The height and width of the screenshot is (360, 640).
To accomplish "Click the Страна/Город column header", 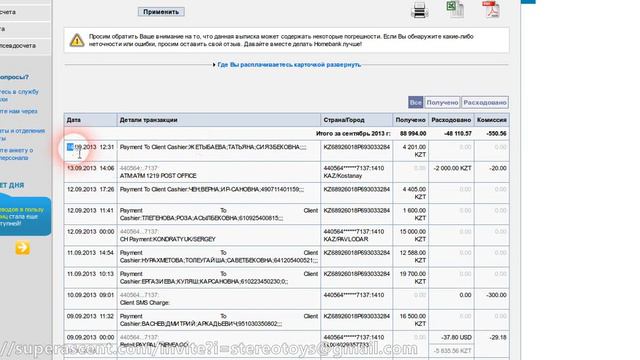I will pos(357,120).
